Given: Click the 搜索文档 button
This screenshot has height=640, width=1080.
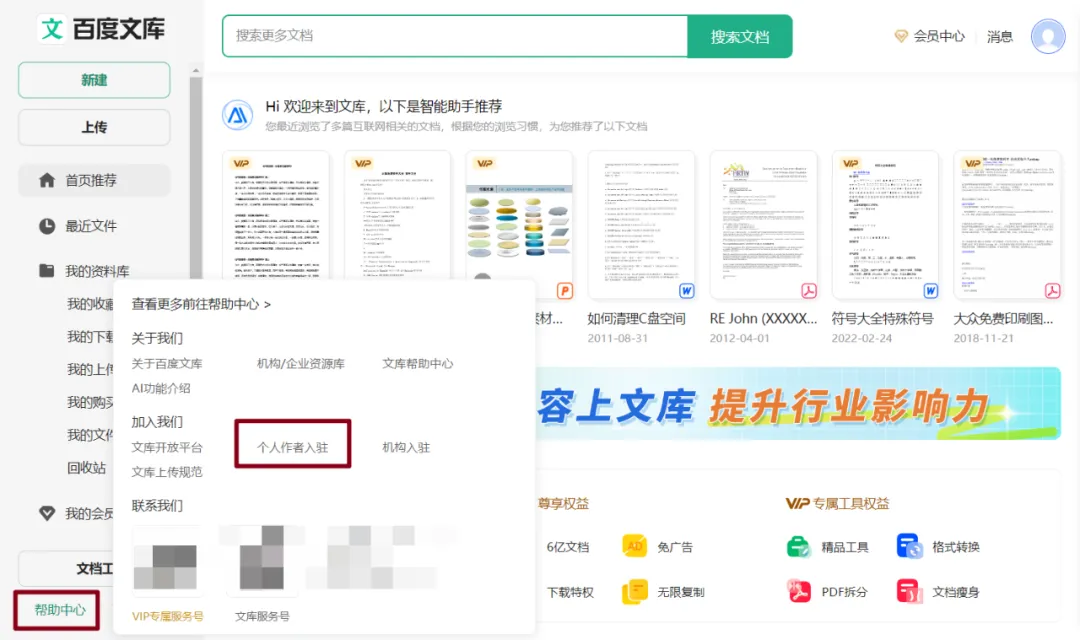Looking at the screenshot, I should [740, 37].
